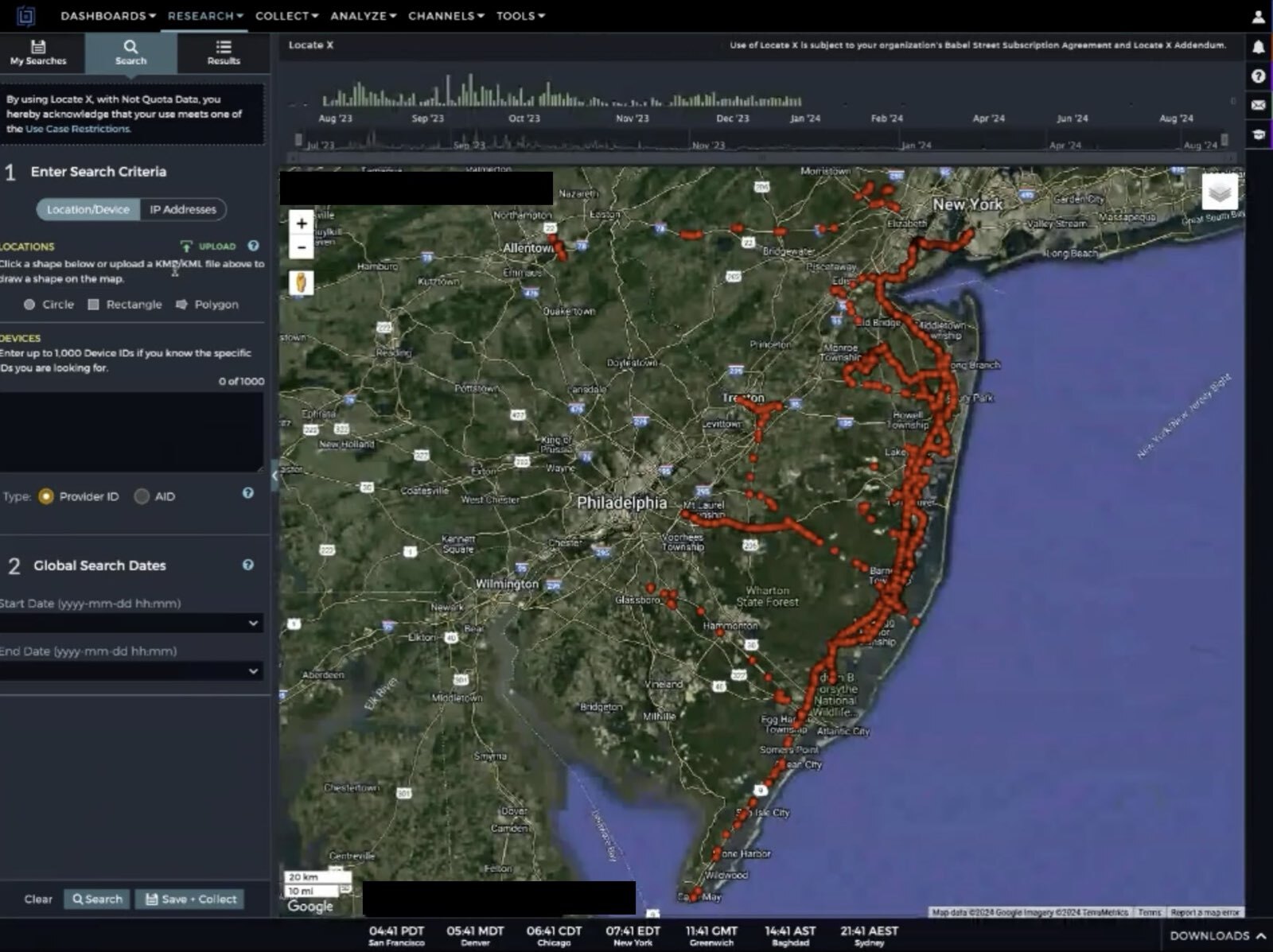Viewport: 1273px width, 952px height.
Task: Click the Save + Collect button
Action: [190, 900]
